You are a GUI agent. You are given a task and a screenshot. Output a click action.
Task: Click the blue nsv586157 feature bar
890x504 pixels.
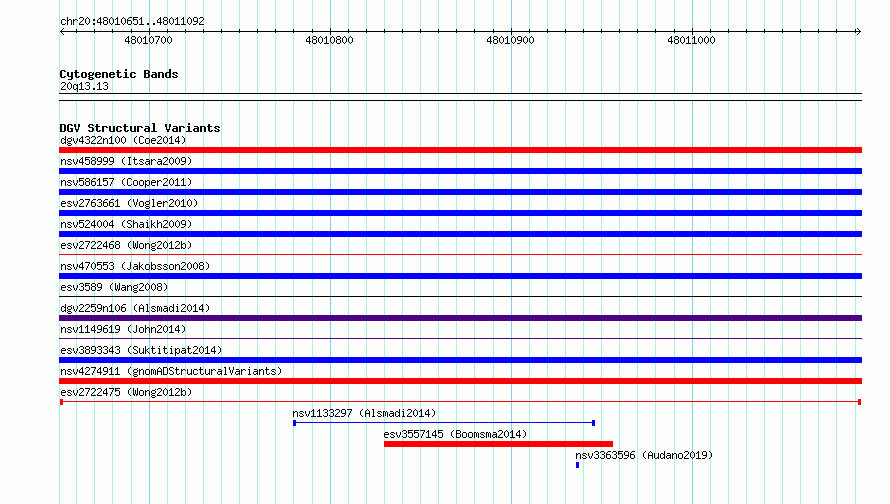click(x=460, y=192)
